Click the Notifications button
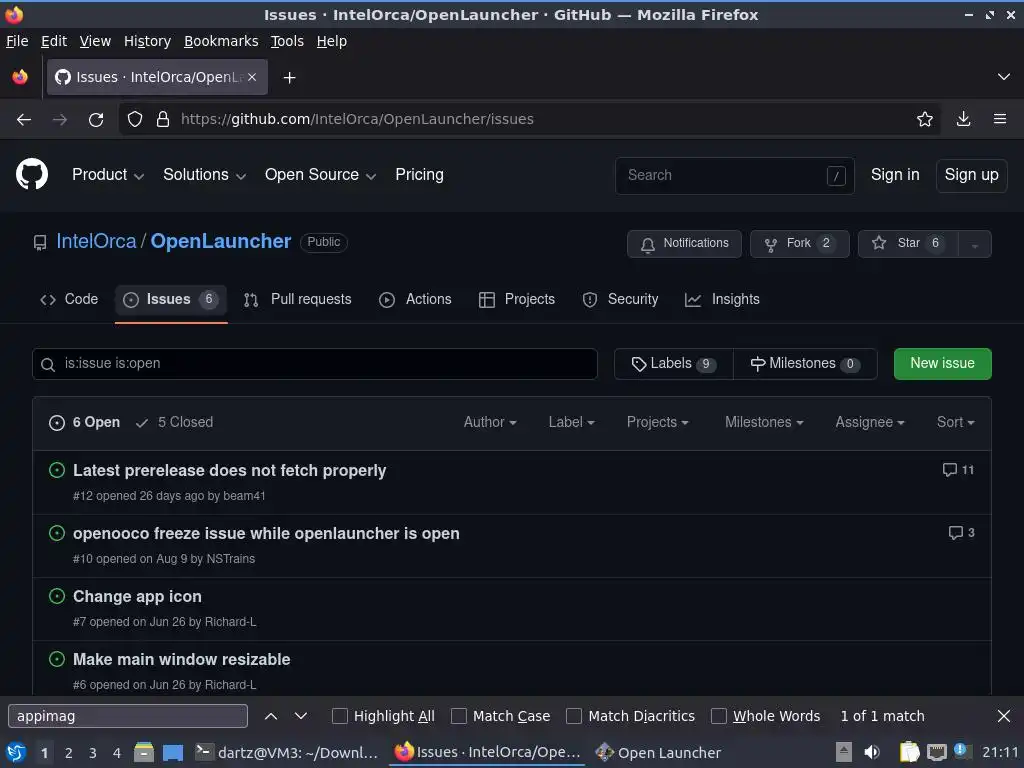 point(684,244)
